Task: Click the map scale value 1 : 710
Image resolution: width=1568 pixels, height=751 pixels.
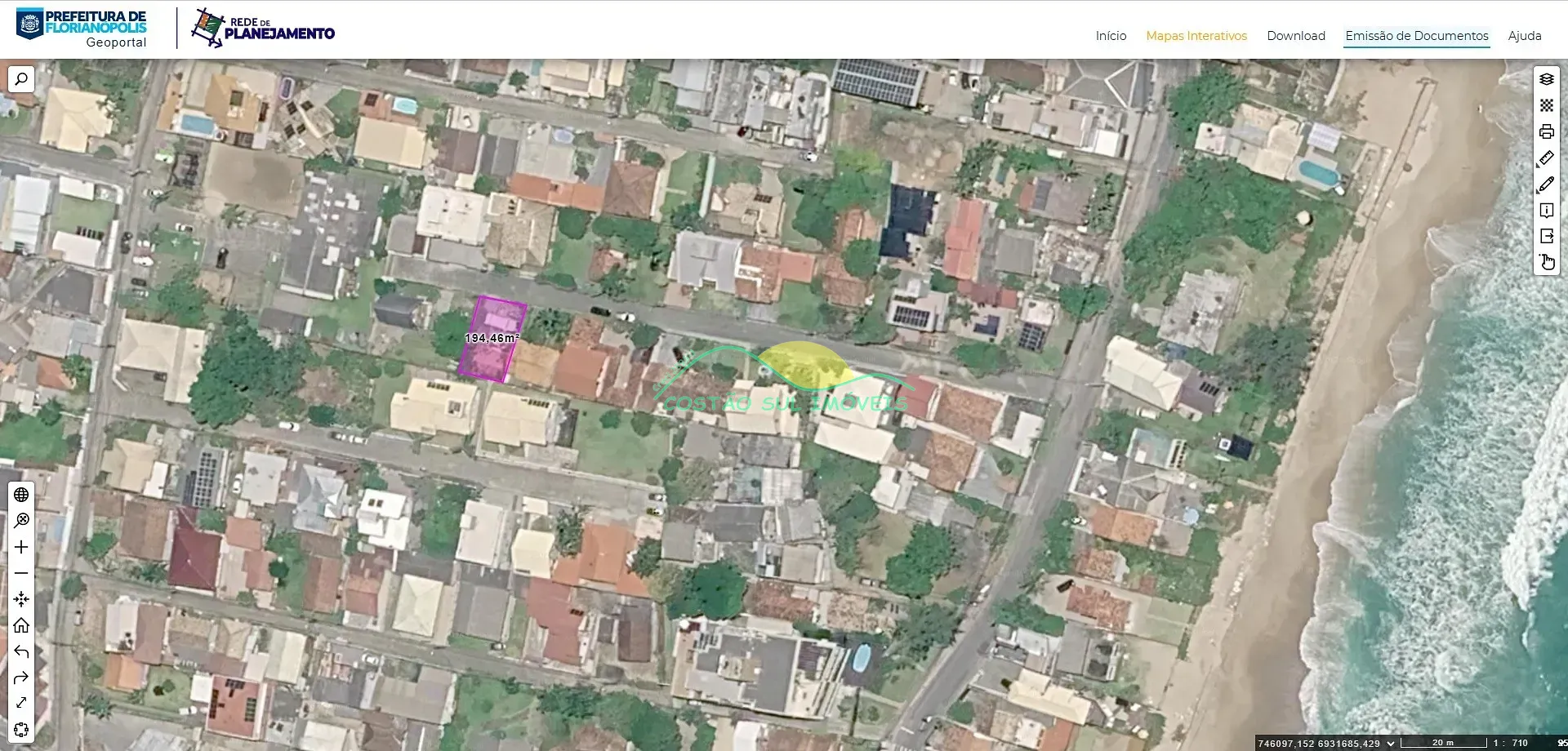Action: [x=1510, y=744]
